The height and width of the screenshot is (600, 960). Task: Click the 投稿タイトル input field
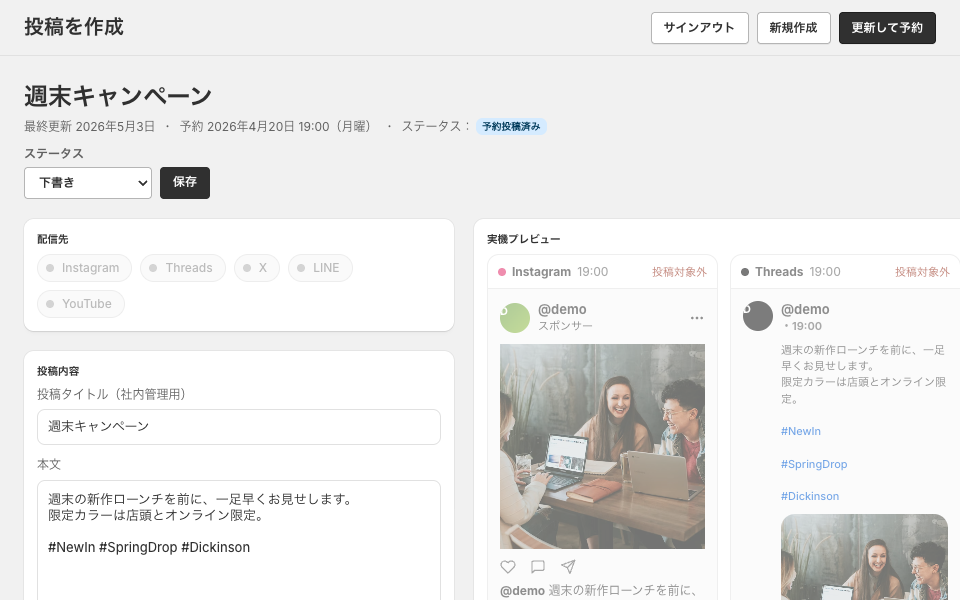pyautogui.click(x=239, y=427)
